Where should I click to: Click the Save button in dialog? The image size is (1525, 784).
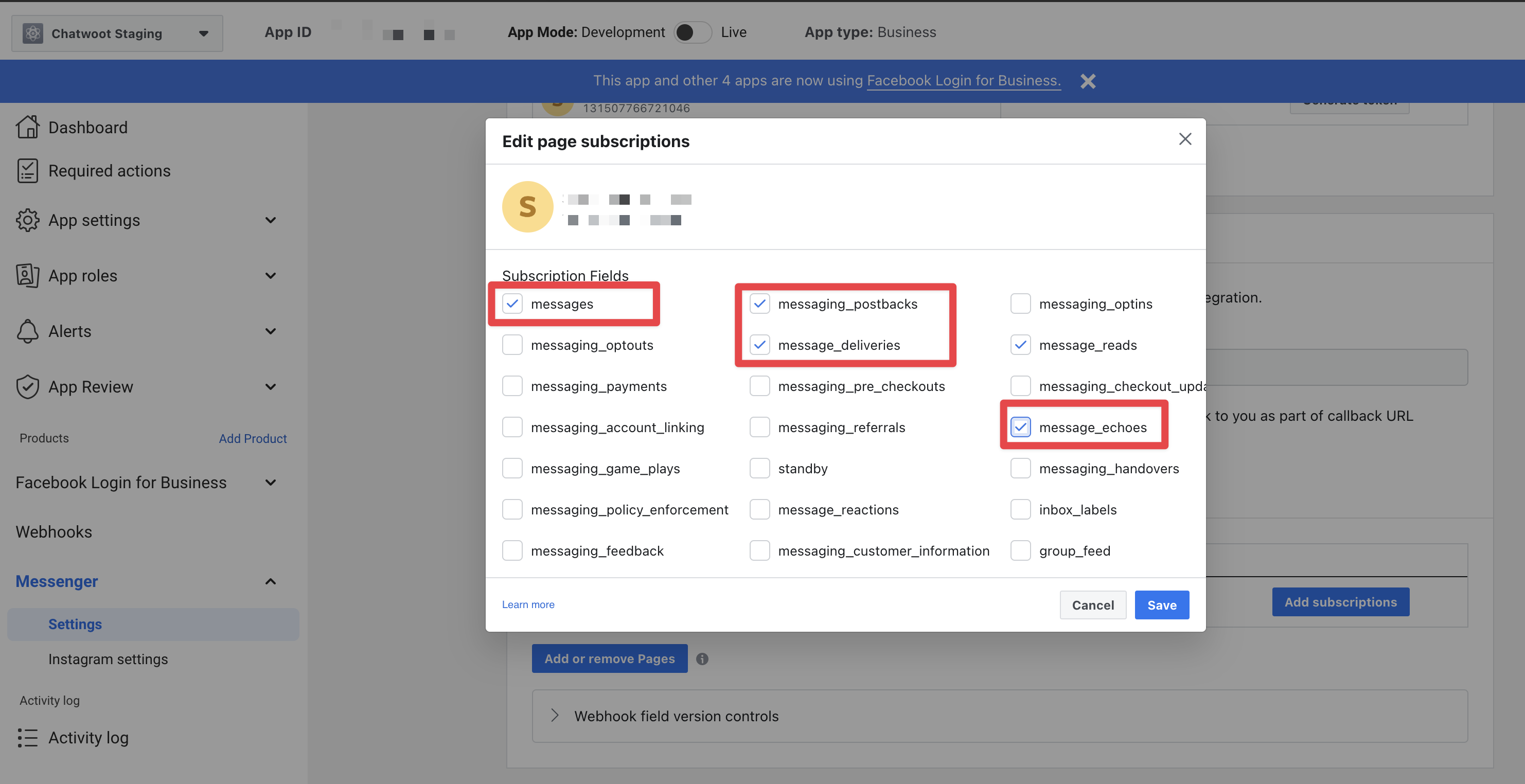pyautogui.click(x=1162, y=604)
